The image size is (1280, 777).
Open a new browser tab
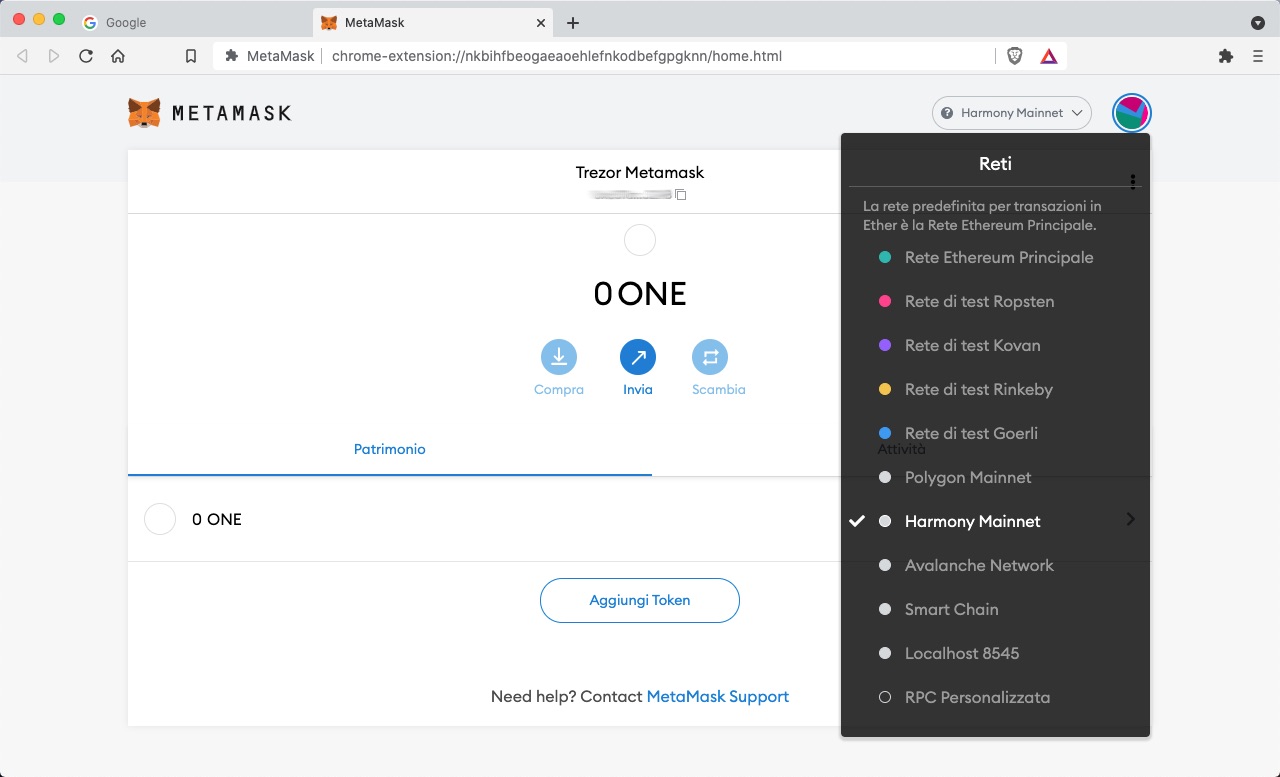coord(573,22)
